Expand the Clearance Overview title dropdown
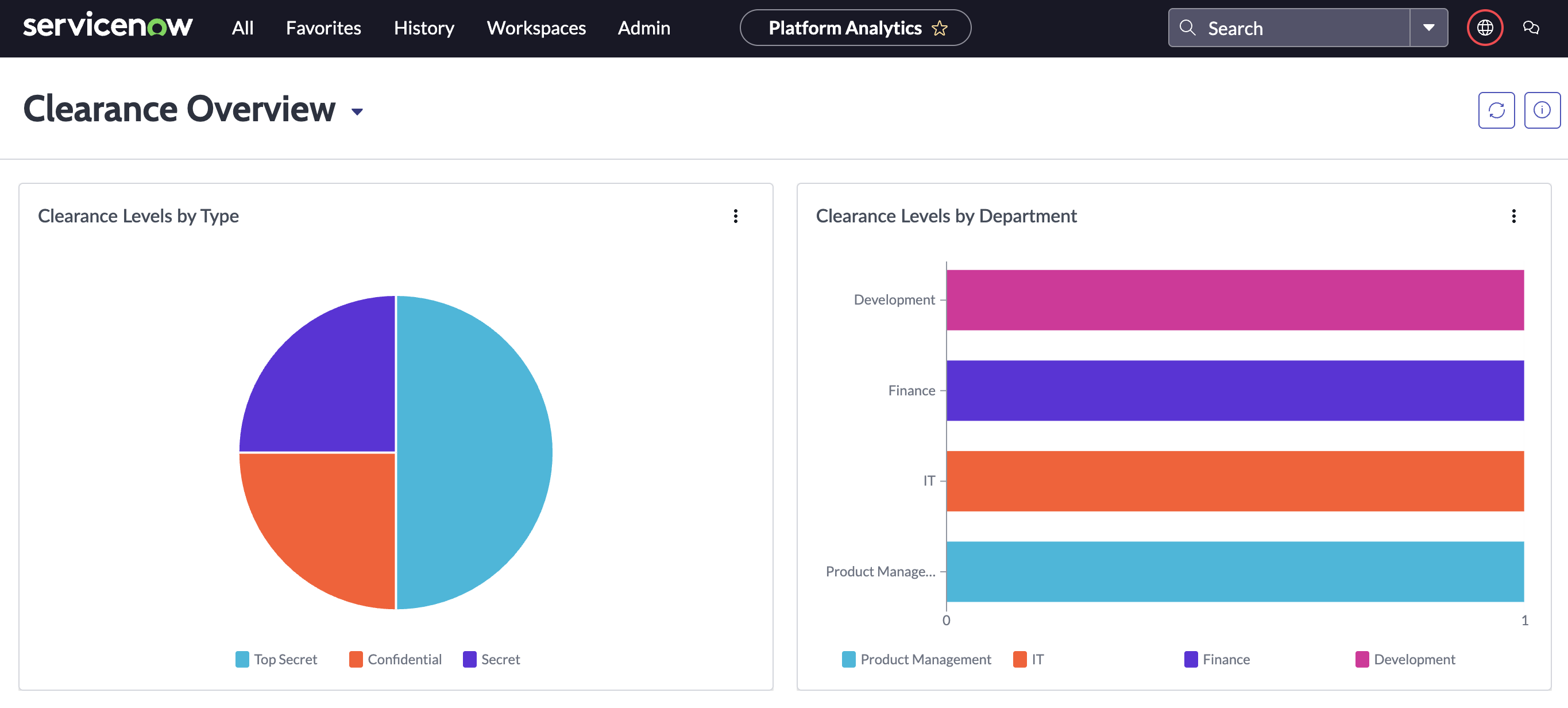Screen dimensions: 1568x708 pyautogui.click(x=358, y=112)
